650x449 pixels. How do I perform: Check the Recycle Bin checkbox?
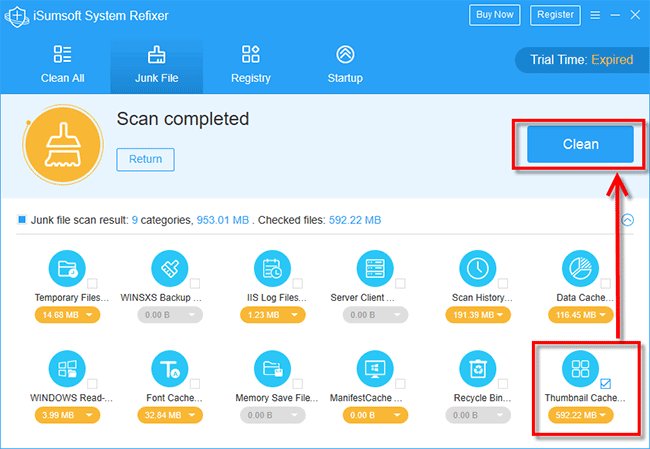tap(503, 383)
